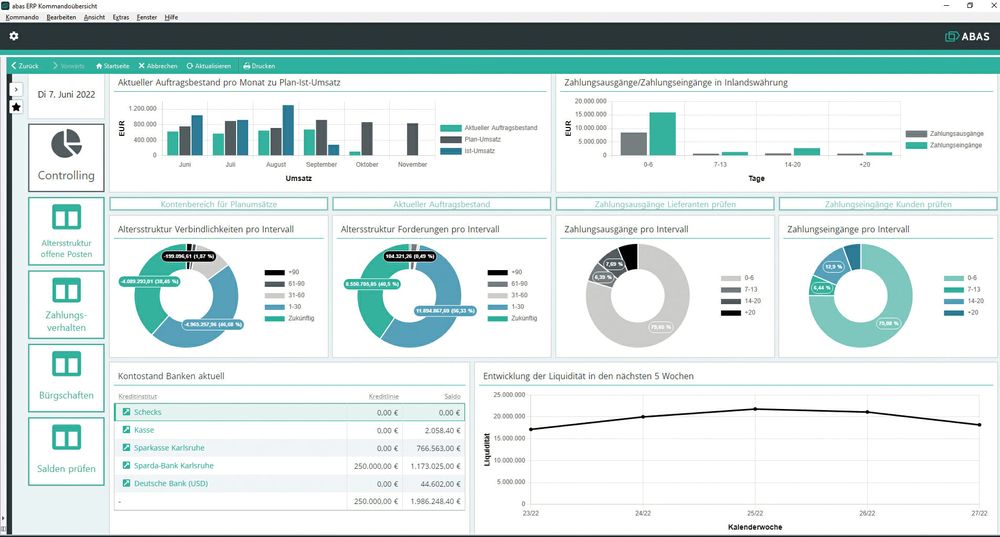1000x537 pixels.
Task: Open the Kasse account link
Action: click(143, 430)
